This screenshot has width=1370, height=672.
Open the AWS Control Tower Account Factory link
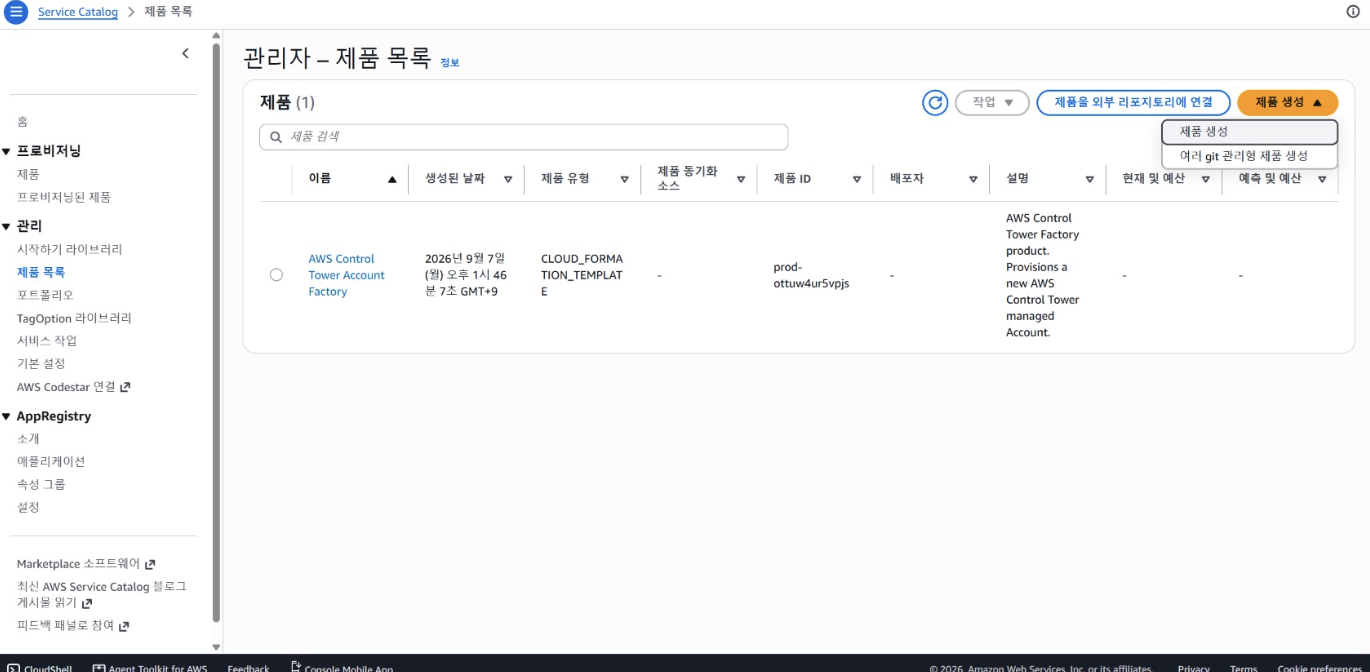(346, 275)
